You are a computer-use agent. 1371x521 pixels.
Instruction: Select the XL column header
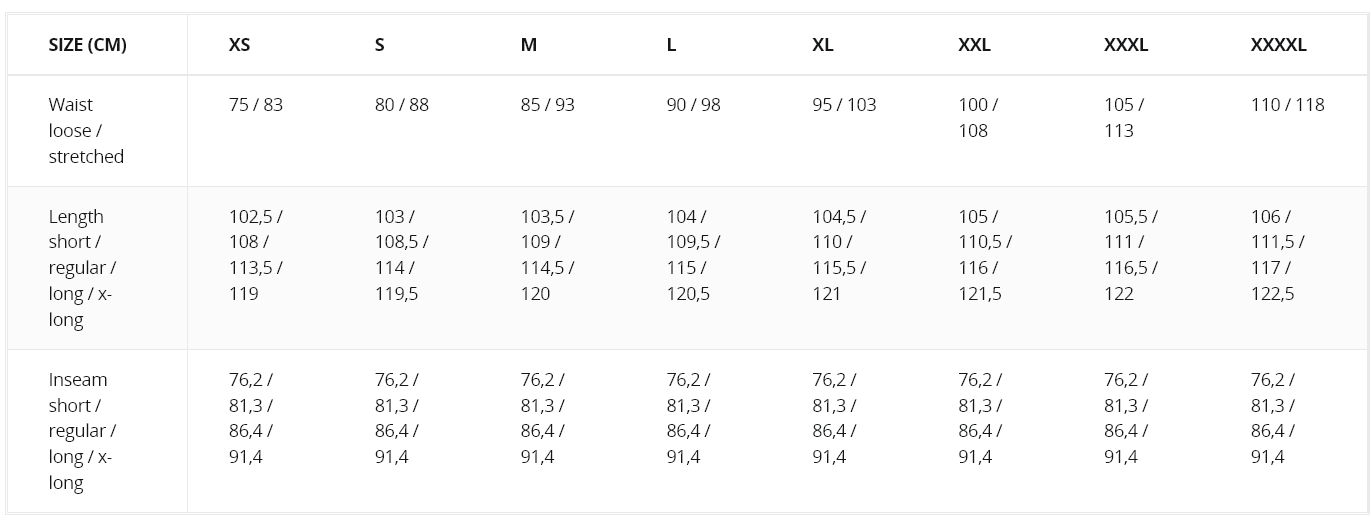click(823, 45)
